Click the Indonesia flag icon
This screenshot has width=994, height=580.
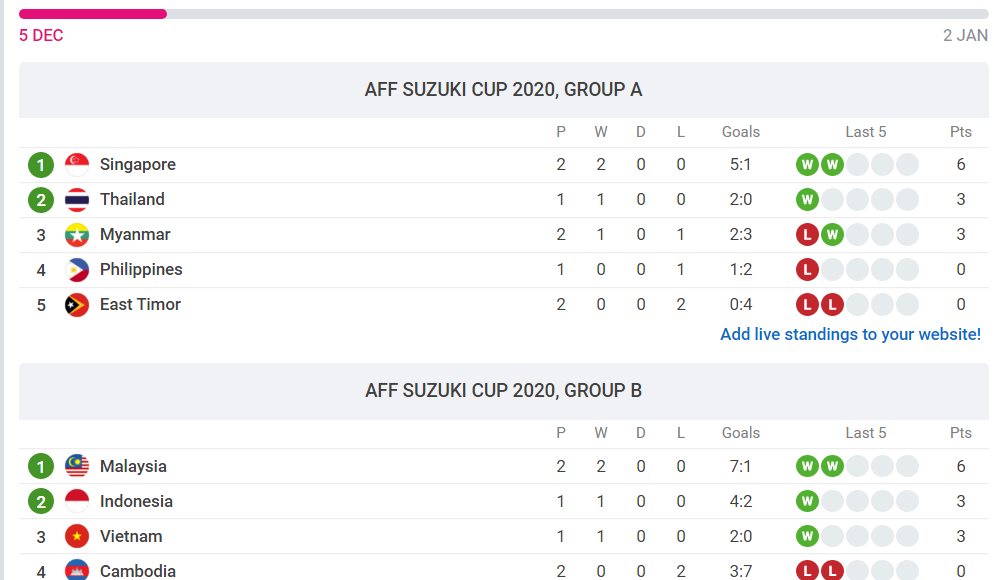coord(77,501)
